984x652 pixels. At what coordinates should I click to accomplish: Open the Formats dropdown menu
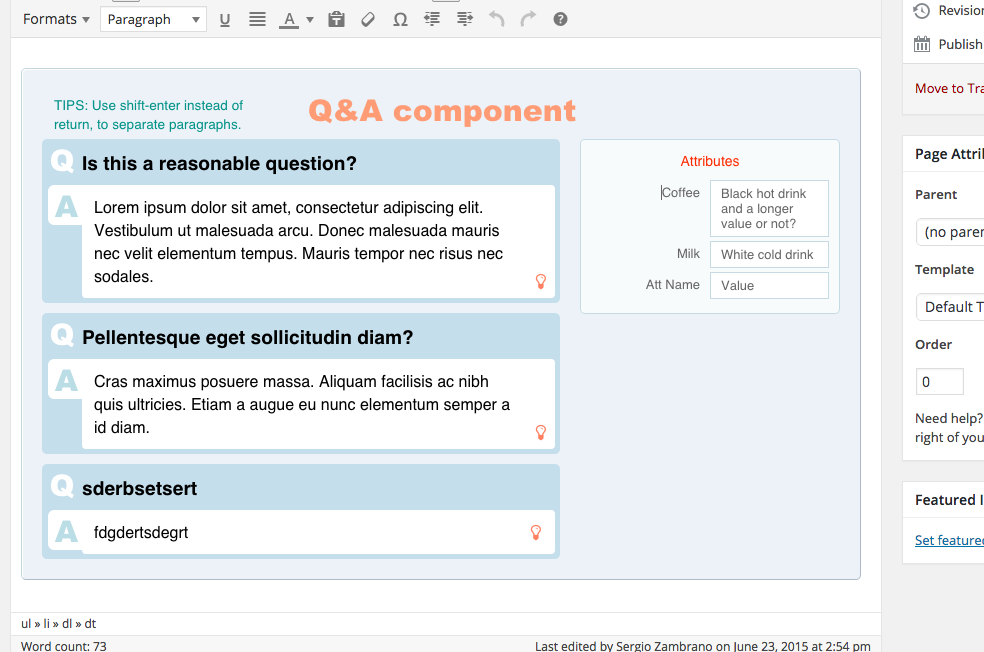coord(56,19)
